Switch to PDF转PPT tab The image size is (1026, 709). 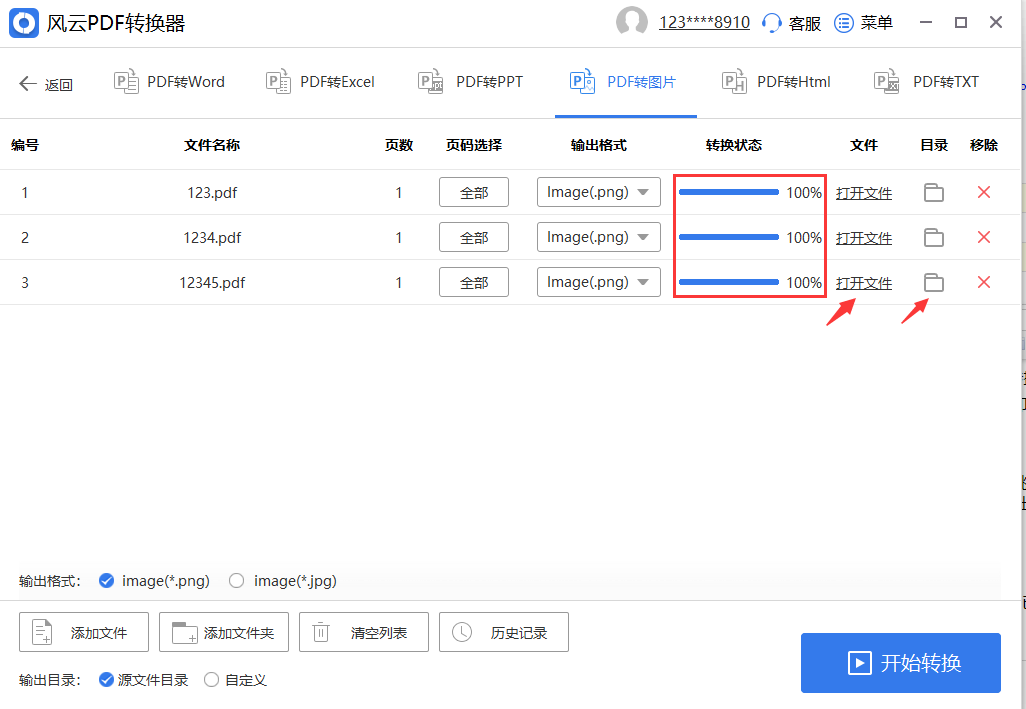click(x=470, y=82)
